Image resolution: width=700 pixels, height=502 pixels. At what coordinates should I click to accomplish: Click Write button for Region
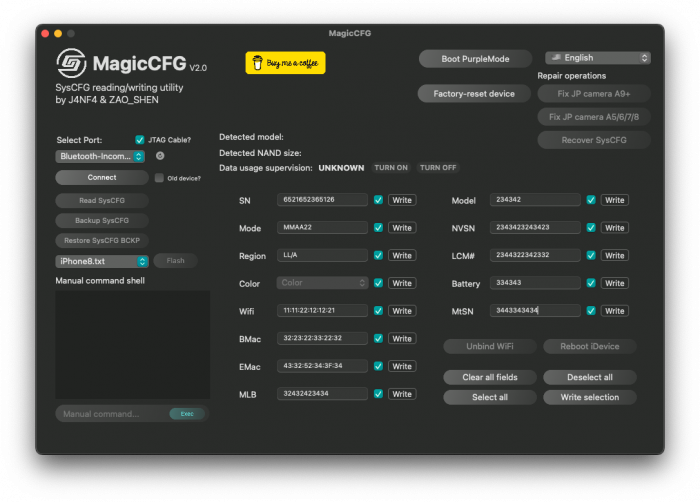402,255
